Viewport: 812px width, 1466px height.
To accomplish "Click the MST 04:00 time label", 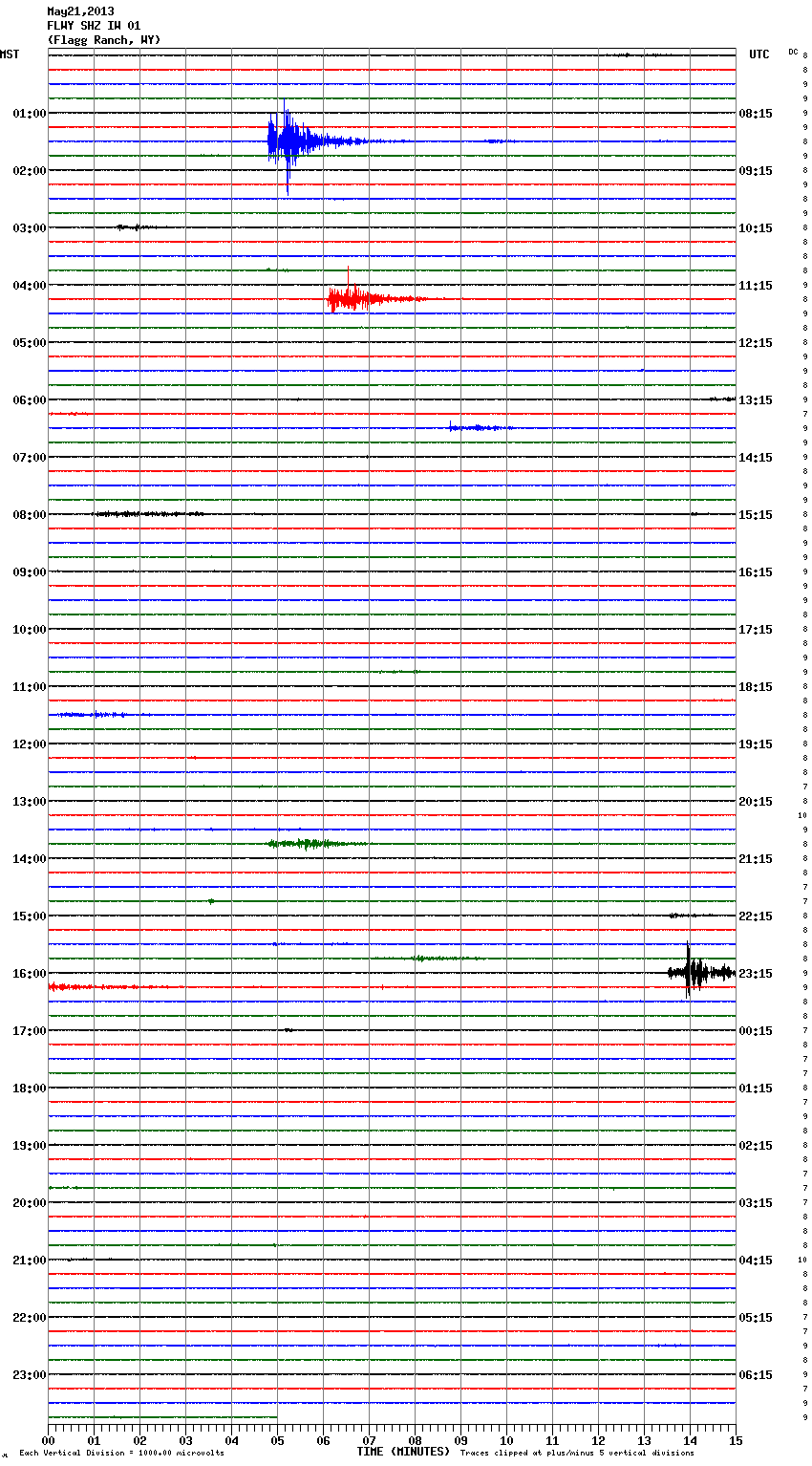I will pos(29,286).
